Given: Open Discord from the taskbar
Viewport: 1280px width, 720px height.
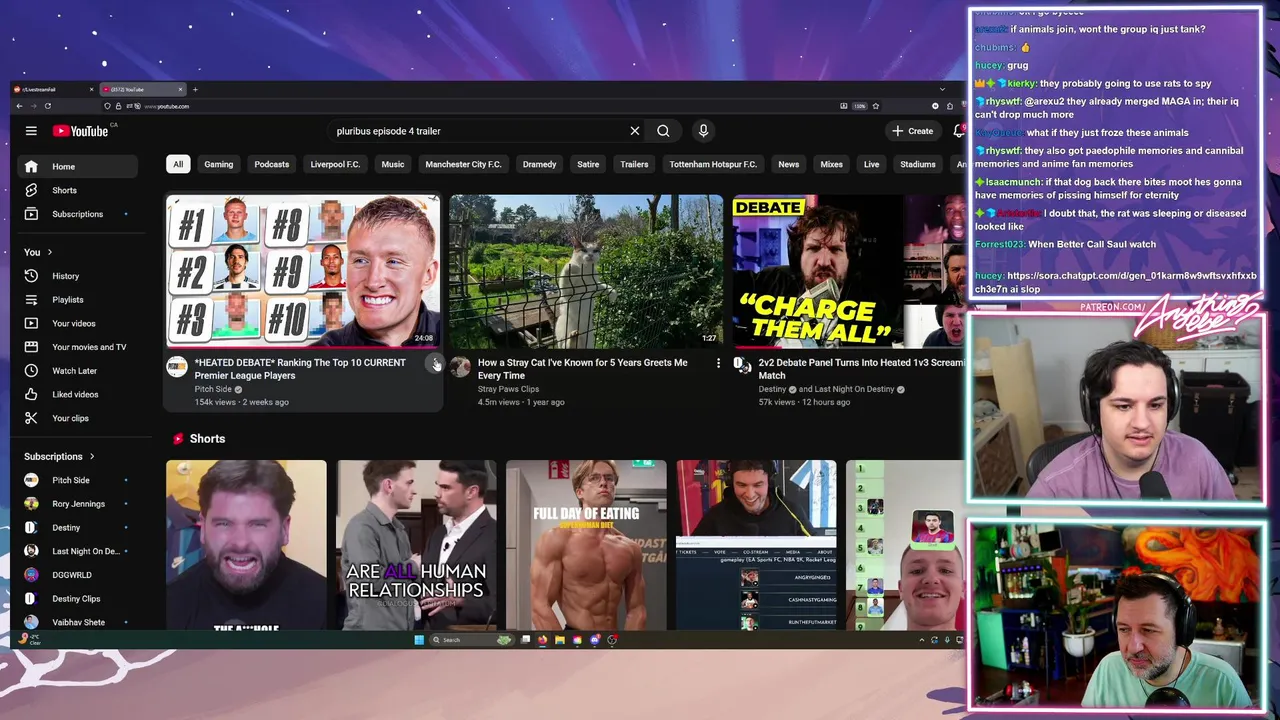Looking at the screenshot, I should [595, 640].
